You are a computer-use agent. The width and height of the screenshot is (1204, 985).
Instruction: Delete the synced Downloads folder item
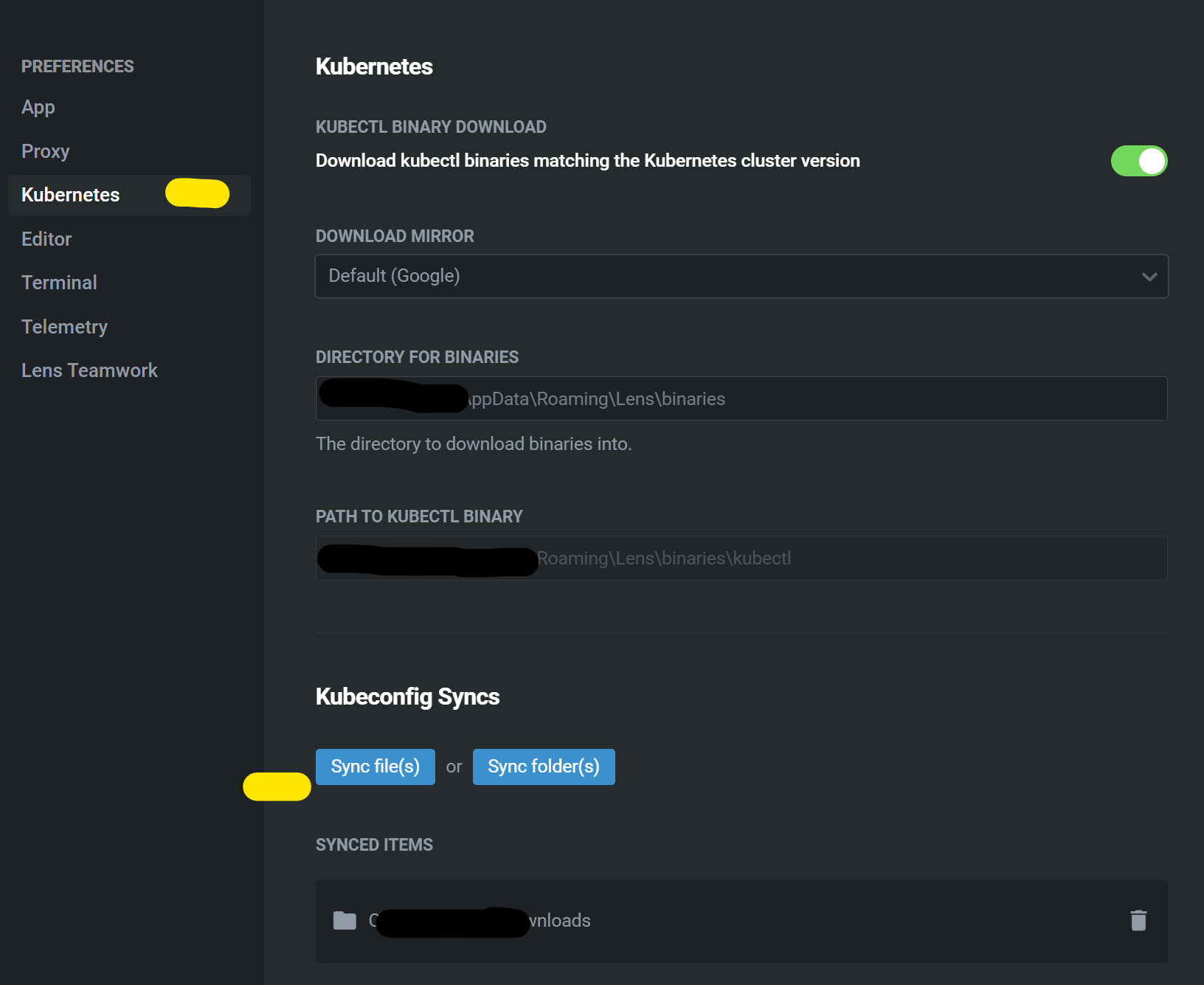1138,920
